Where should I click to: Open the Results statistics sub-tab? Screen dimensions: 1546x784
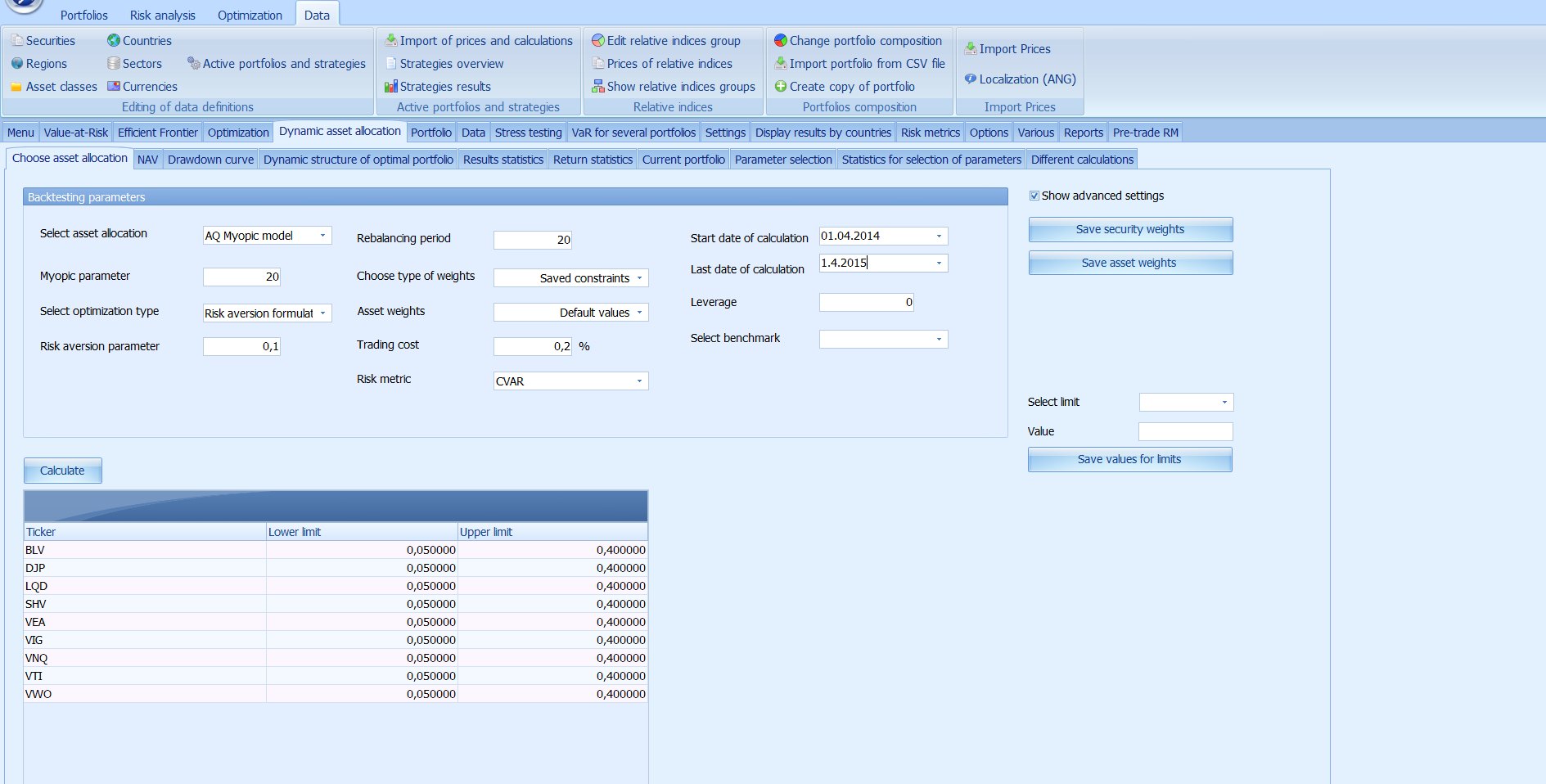[x=503, y=160]
